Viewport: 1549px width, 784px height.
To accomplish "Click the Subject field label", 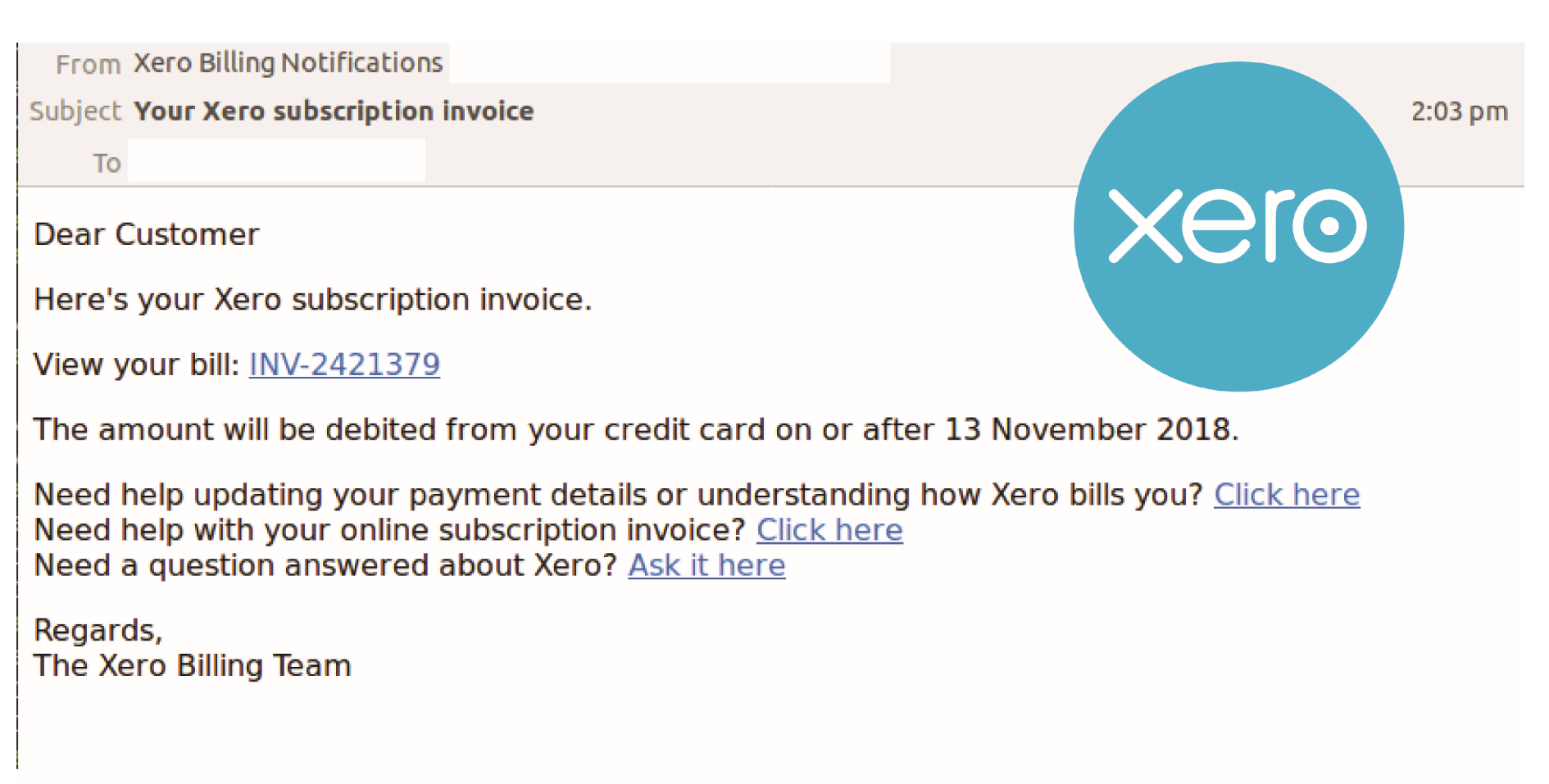I will click(x=75, y=111).
